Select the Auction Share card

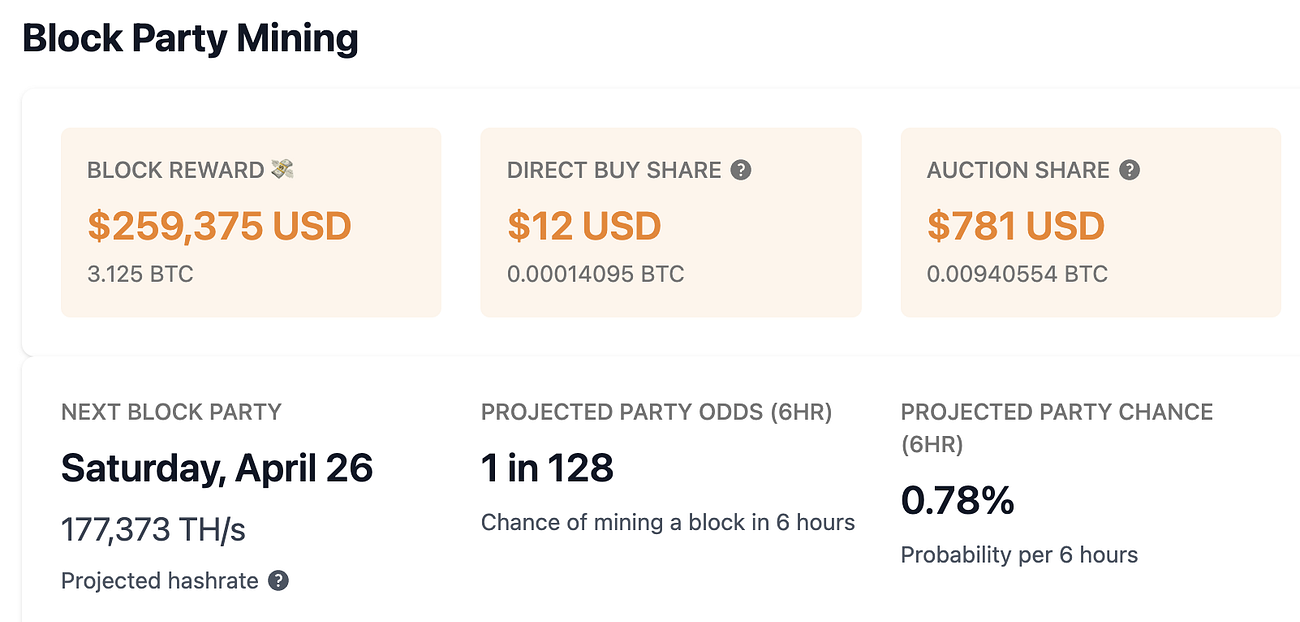coord(1091,222)
